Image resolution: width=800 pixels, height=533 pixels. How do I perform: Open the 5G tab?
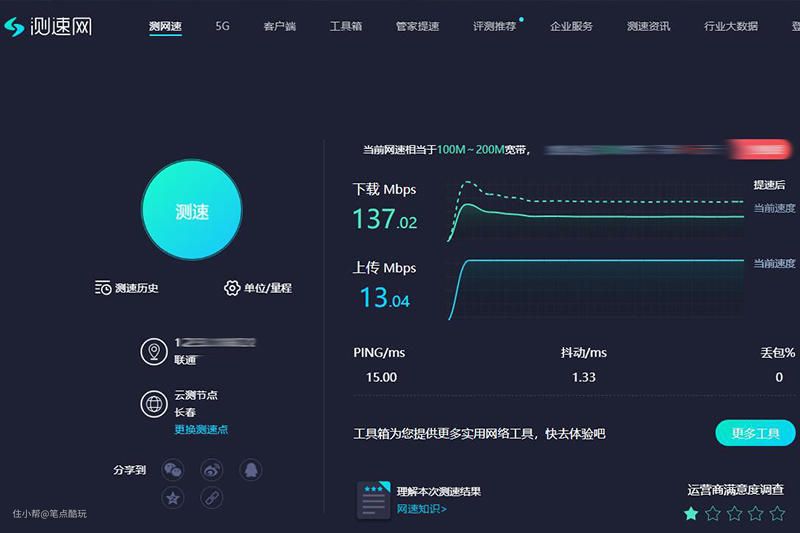222,26
